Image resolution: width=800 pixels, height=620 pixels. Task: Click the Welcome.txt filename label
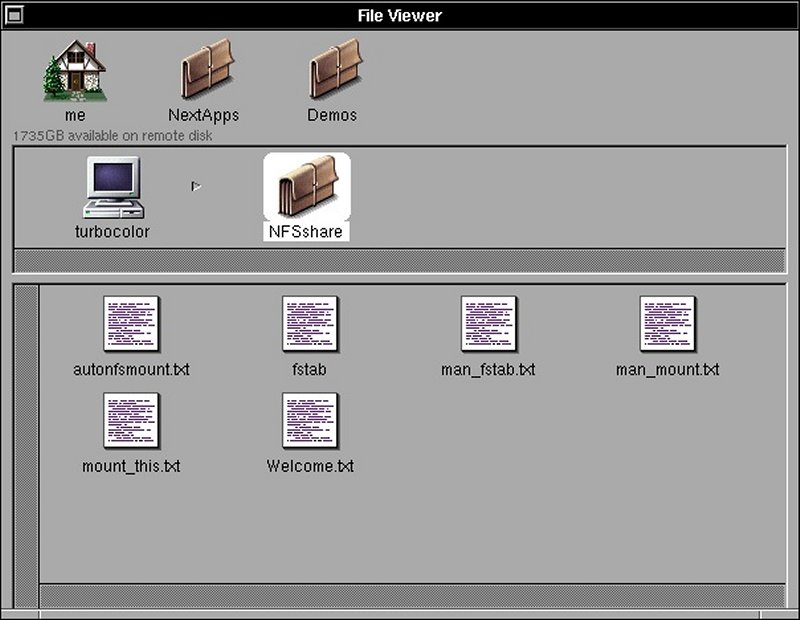pos(310,466)
